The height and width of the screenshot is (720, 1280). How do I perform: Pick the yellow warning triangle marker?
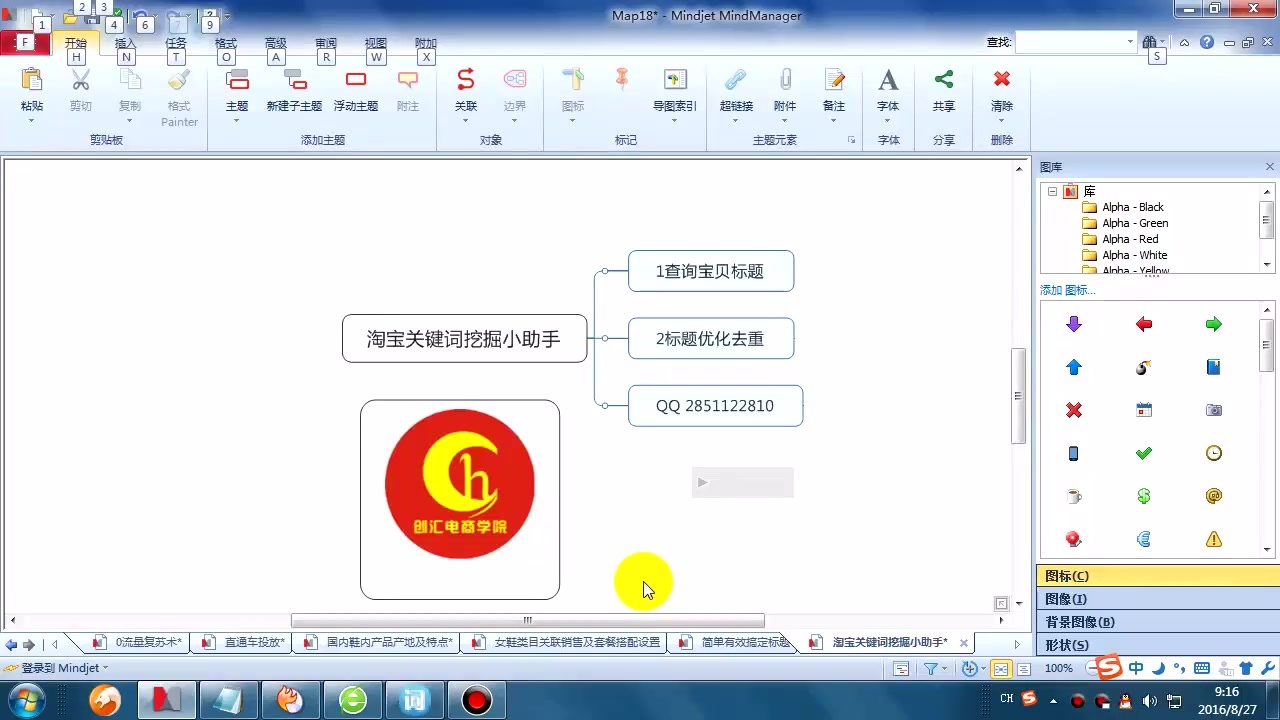pyautogui.click(x=1214, y=539)
